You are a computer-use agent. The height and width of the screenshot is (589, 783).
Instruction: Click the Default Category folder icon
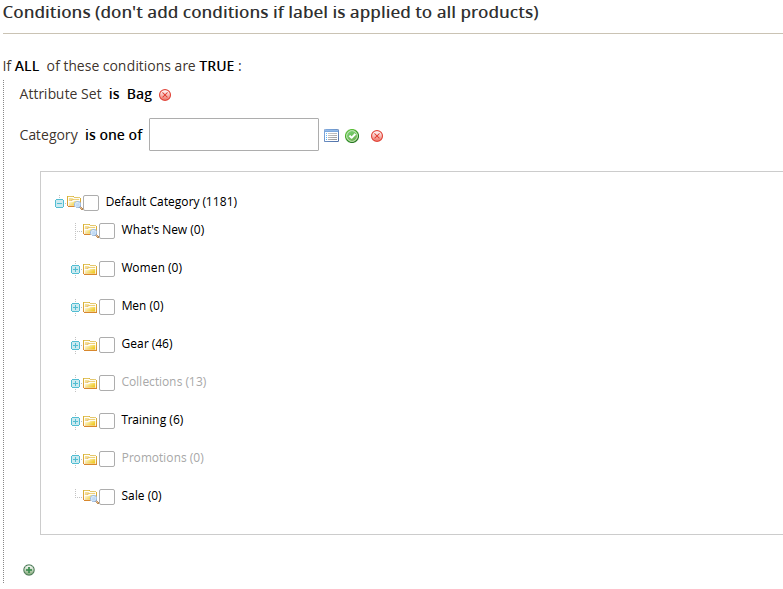tap(74, 202)
